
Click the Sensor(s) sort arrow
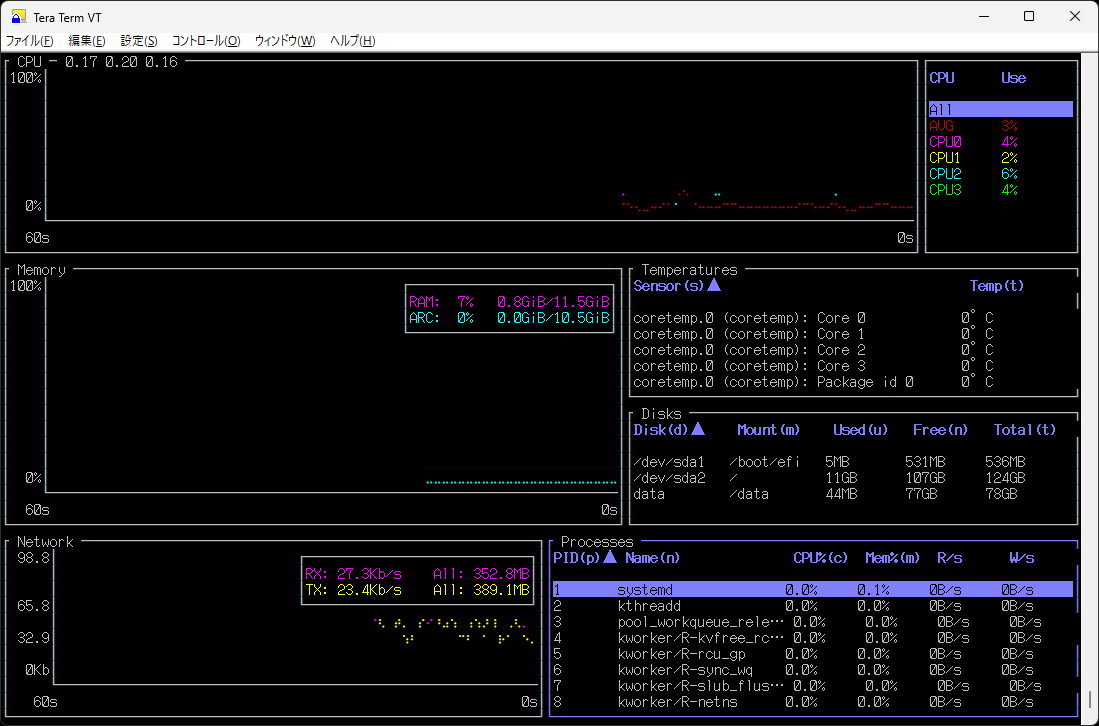714,285
